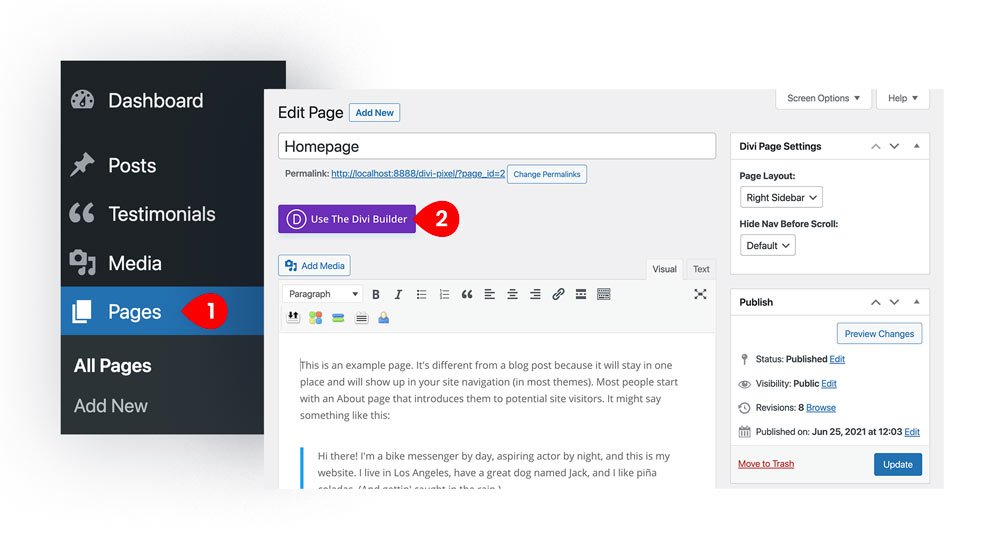Insert a Read More tag
This screenshot has width=1000, height=549.
[581, 294]
